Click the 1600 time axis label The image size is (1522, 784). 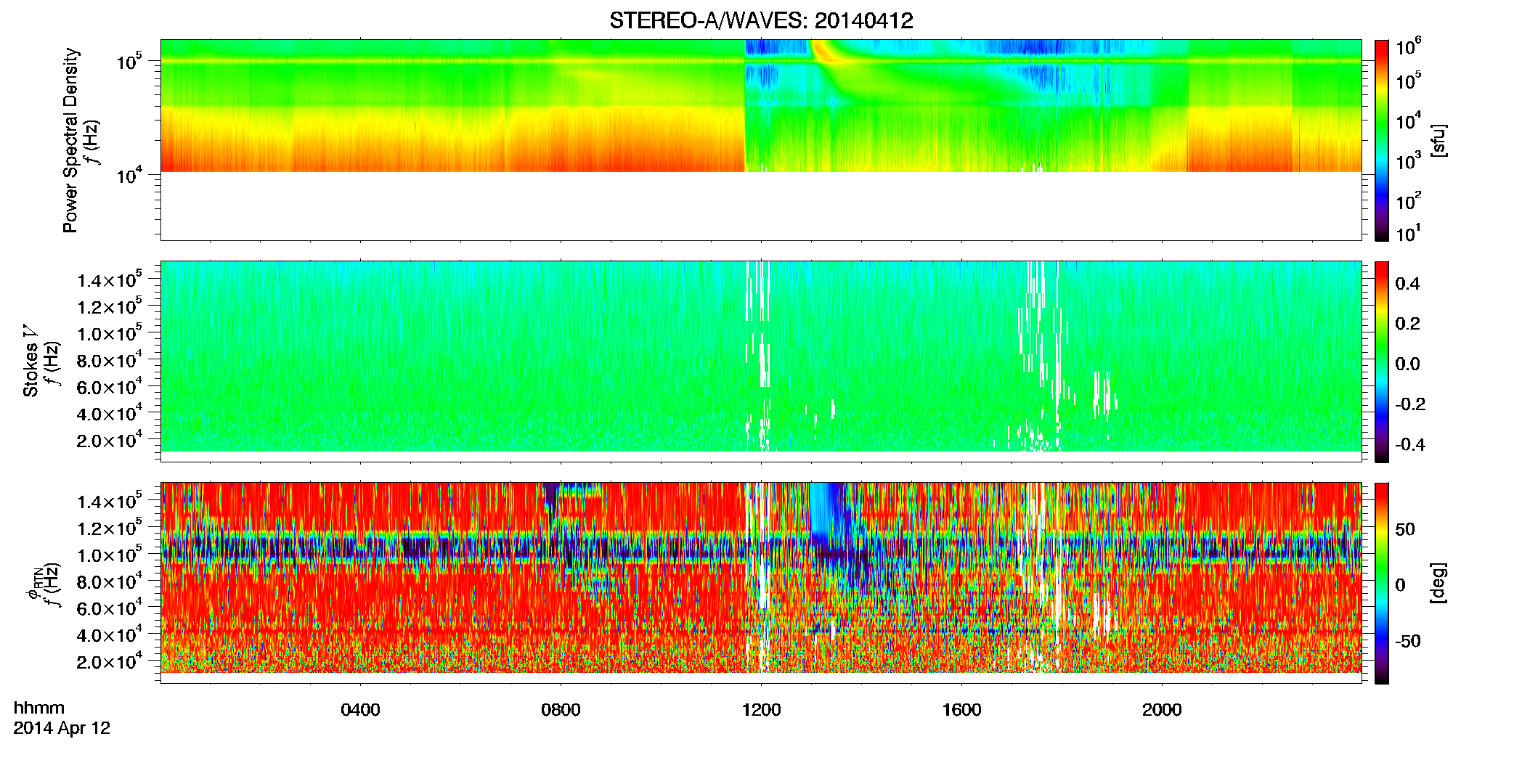(961, 710)
